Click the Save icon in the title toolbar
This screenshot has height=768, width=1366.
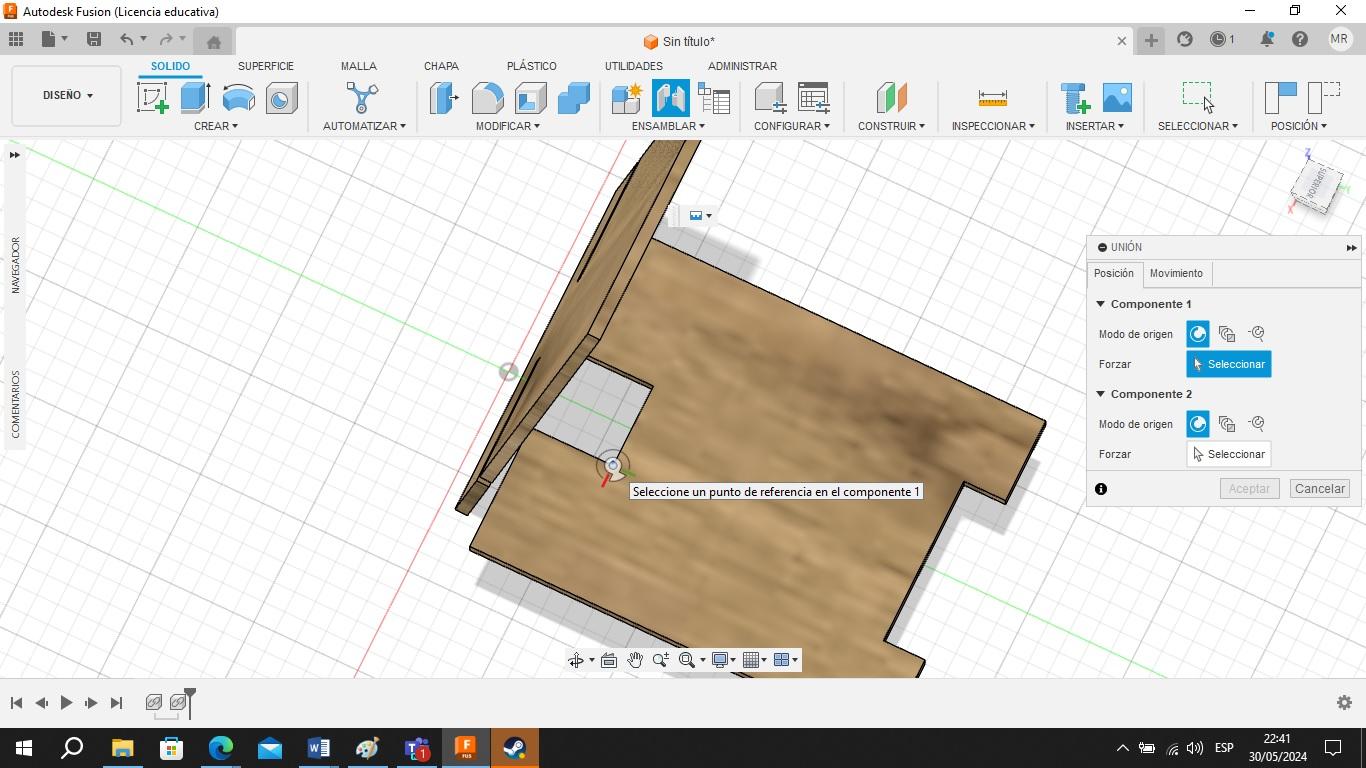click(94, 39)
